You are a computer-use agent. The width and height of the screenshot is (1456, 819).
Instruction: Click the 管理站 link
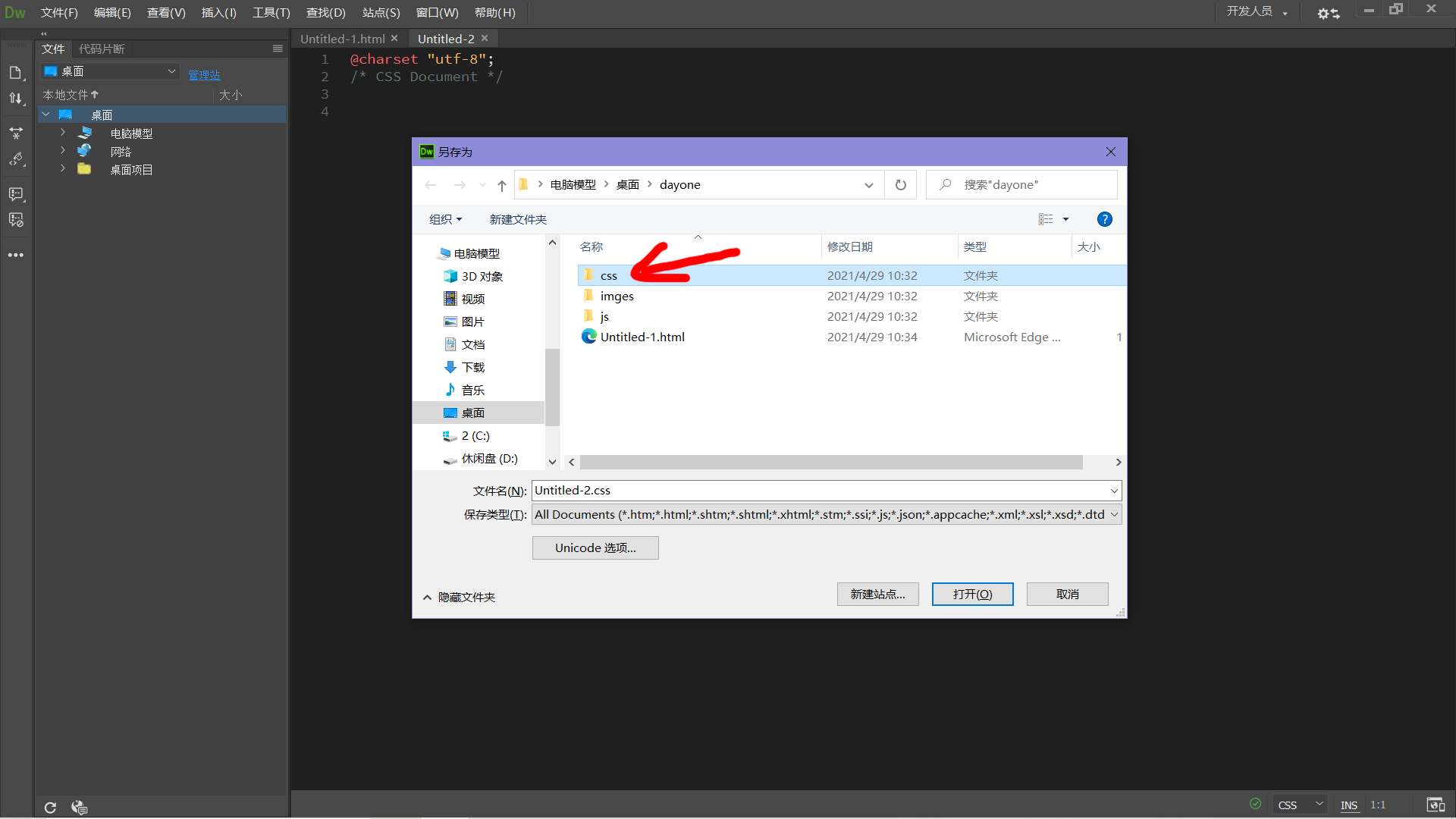[x=204, y=74]
